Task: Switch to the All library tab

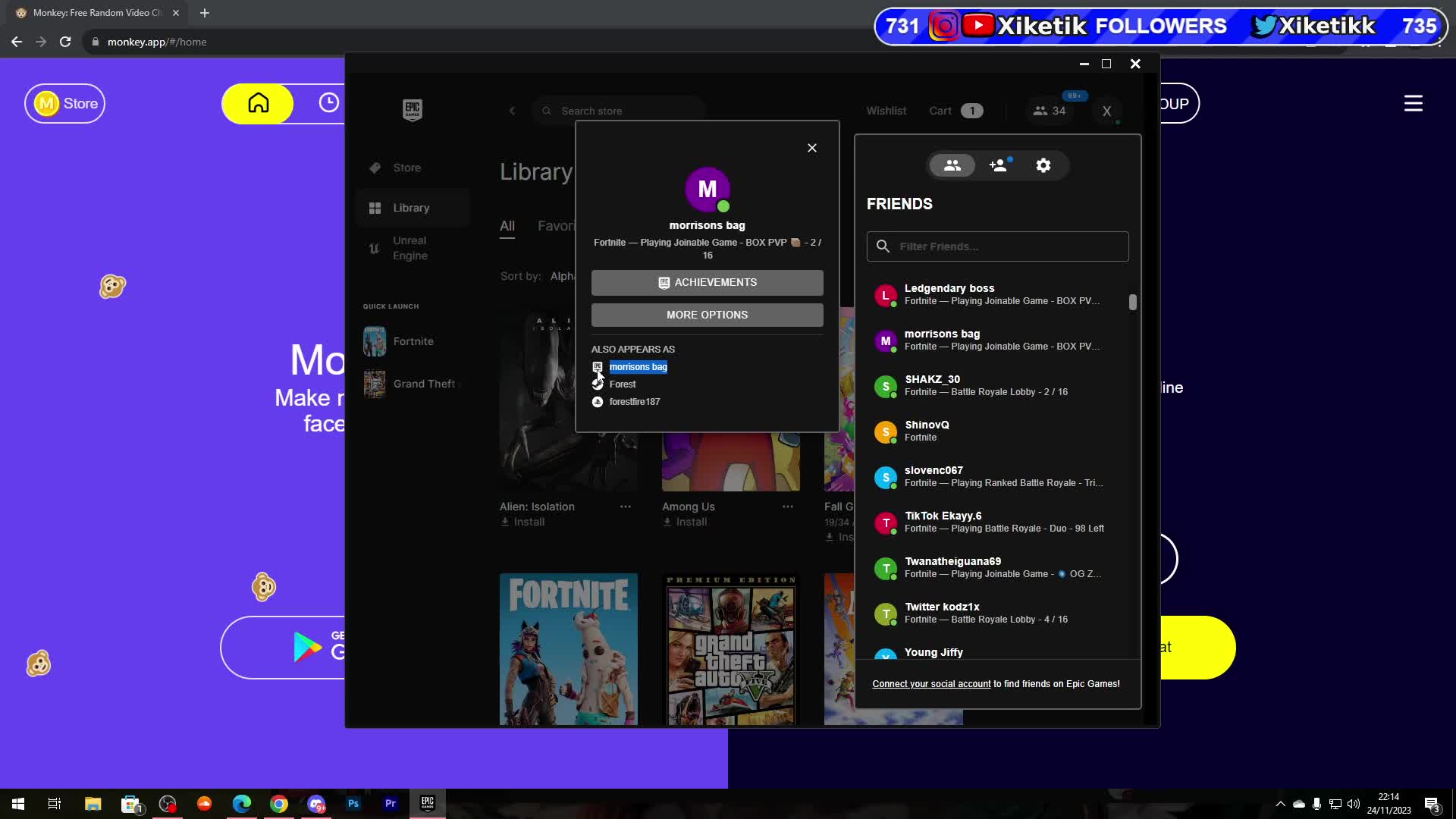Action: tap(507, 226)
